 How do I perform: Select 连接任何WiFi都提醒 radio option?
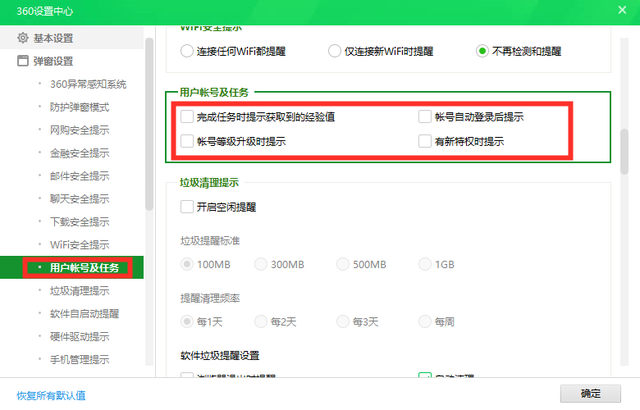[x=187, y=51]
